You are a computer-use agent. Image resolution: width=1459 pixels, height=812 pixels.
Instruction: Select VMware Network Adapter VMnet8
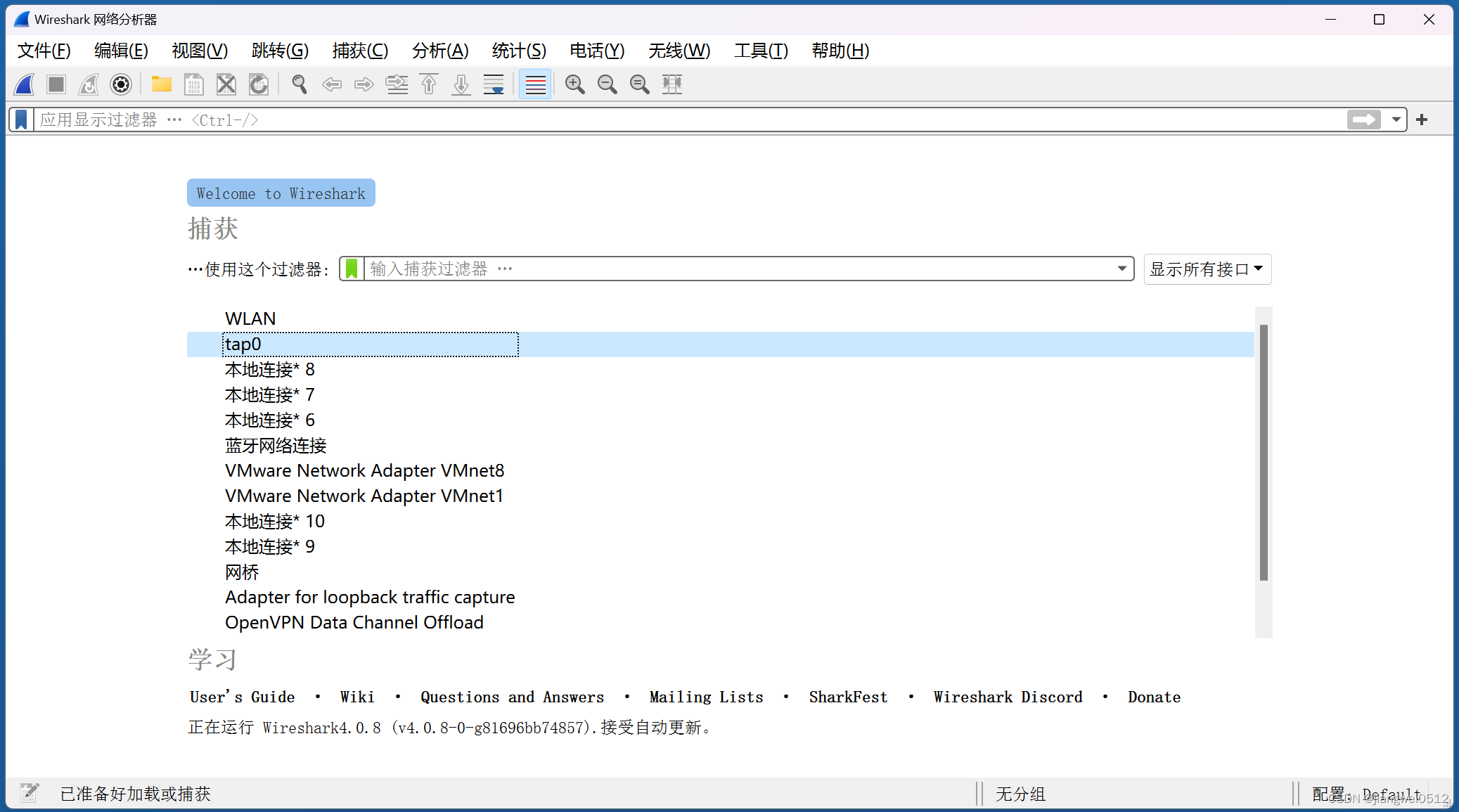721,470
